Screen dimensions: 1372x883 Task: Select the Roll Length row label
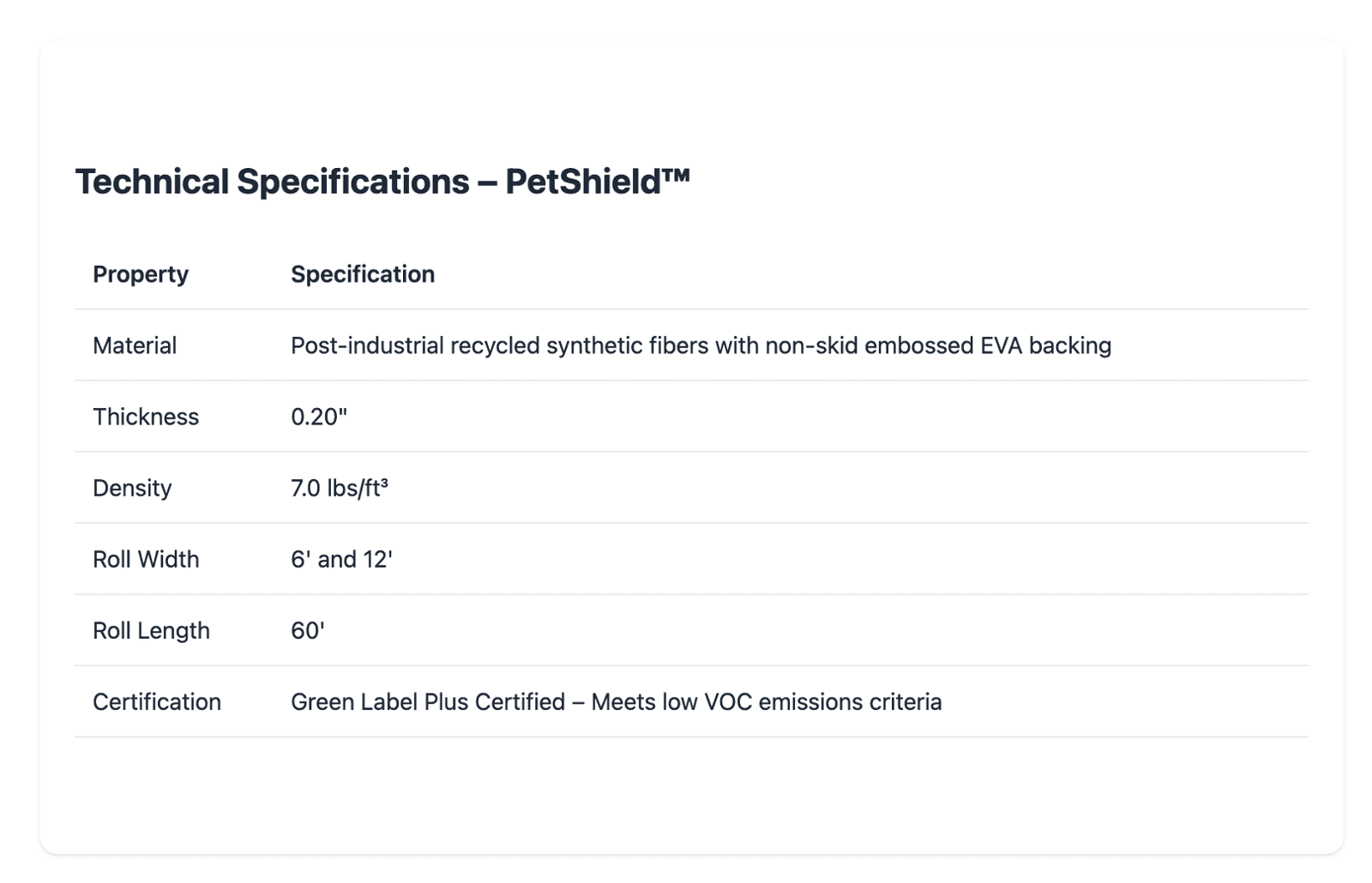[151, 630]
